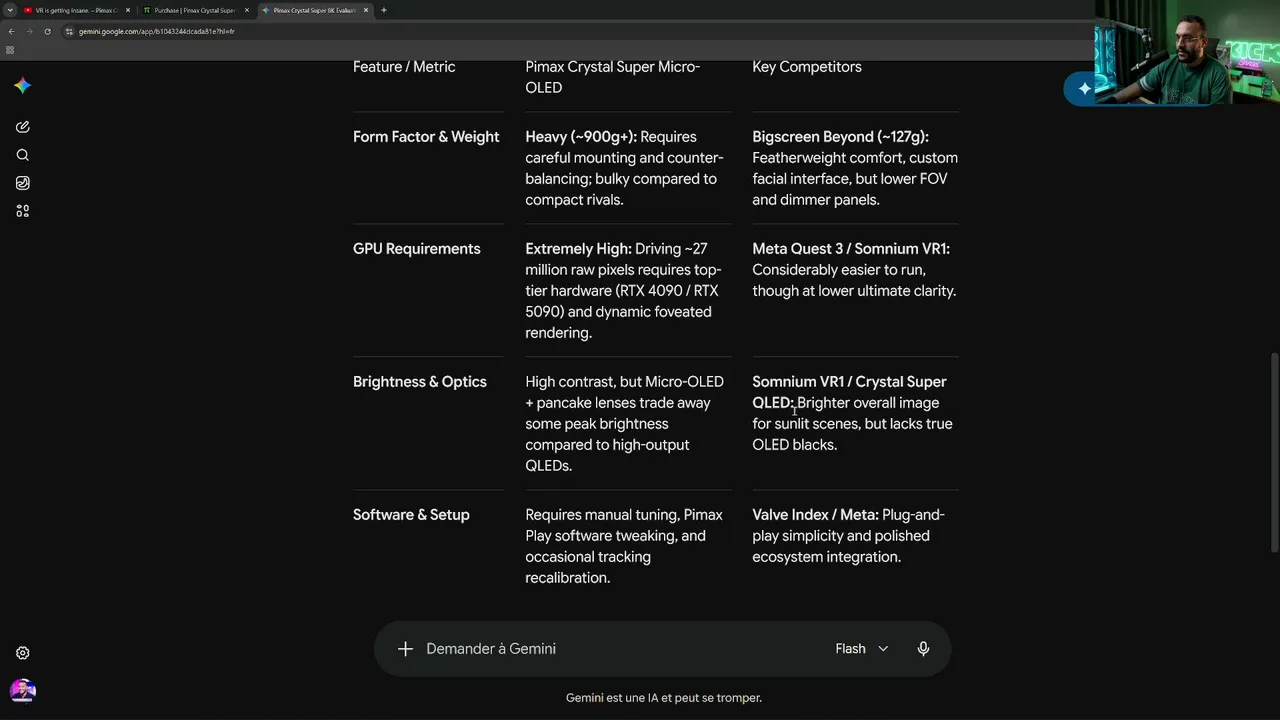The width and height of the screenshot is (1280, 720).
Task: Click the 'Heavy (~900g+):' cell text
Action: [581, 137]
